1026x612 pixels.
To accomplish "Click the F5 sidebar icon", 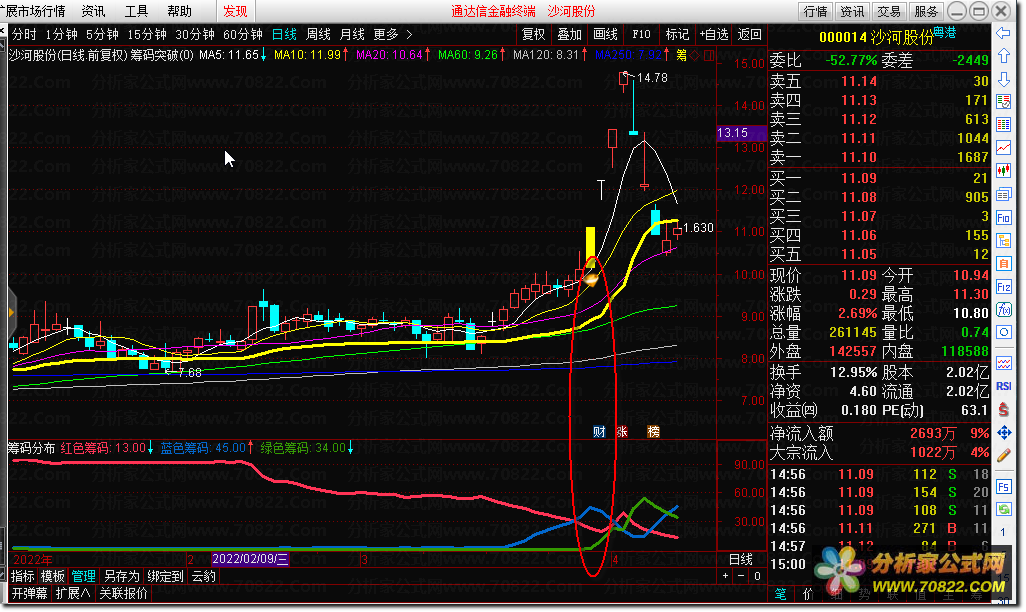I will (1003, 486).
